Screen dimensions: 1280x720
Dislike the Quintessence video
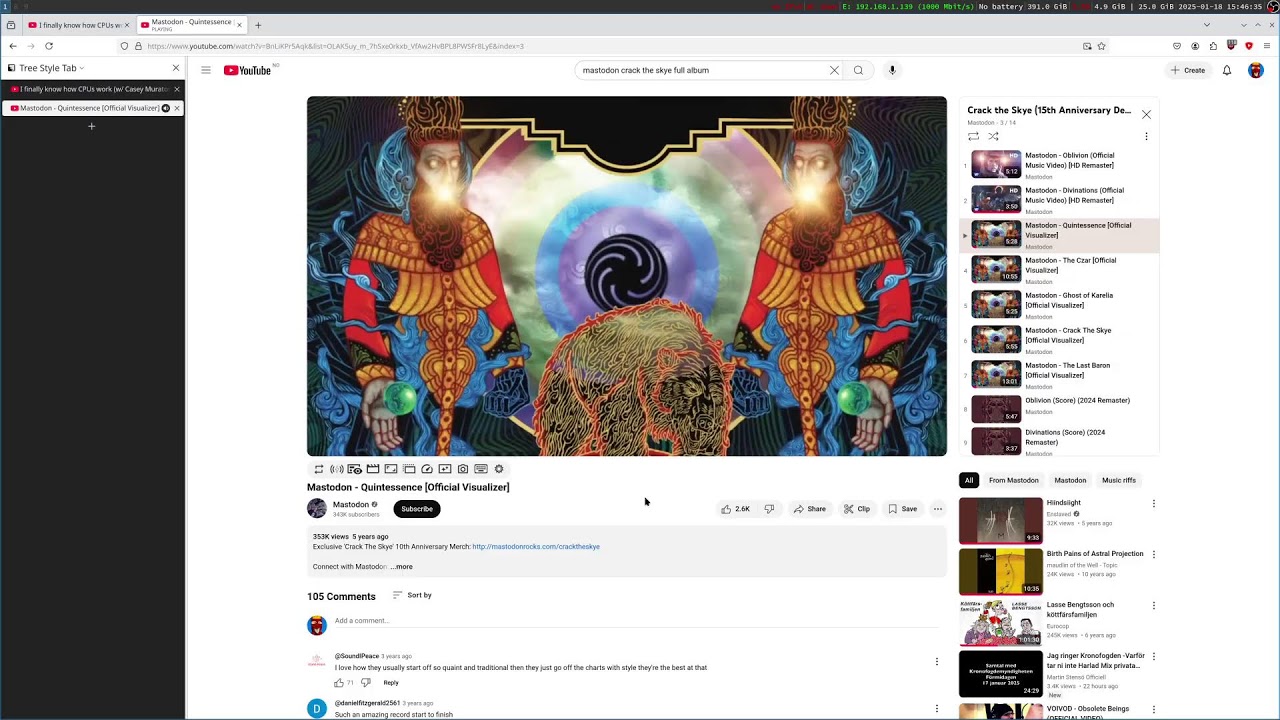[769, 509]
